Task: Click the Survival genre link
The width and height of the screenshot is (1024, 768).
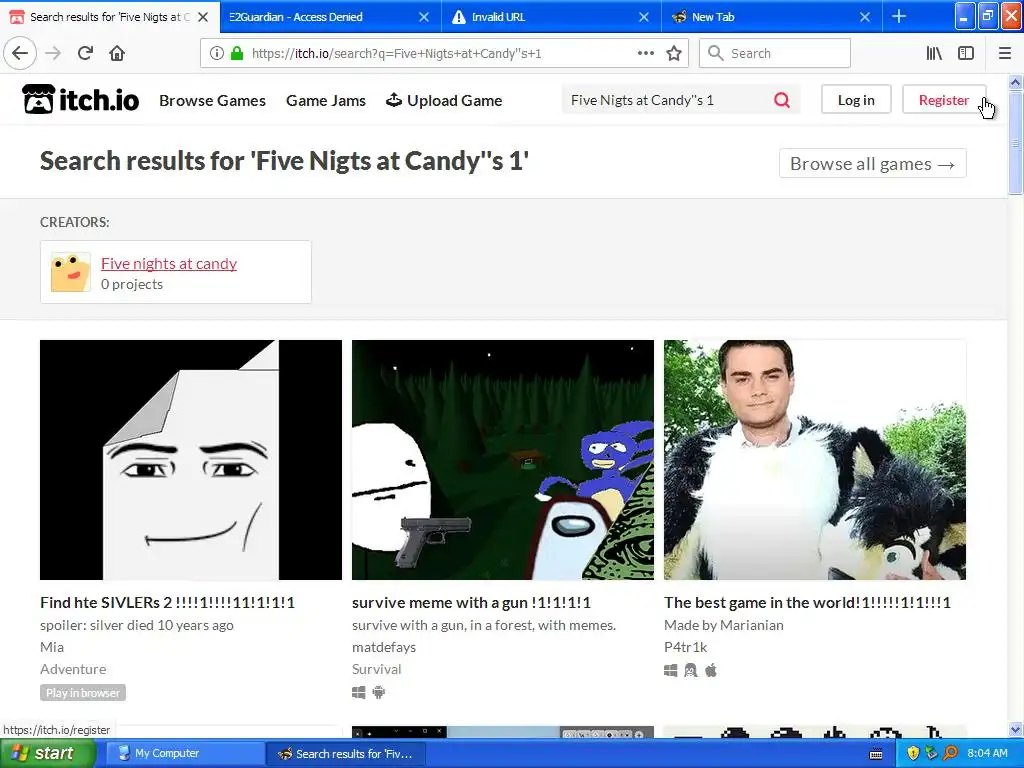Action: click(x=377, y=669)
